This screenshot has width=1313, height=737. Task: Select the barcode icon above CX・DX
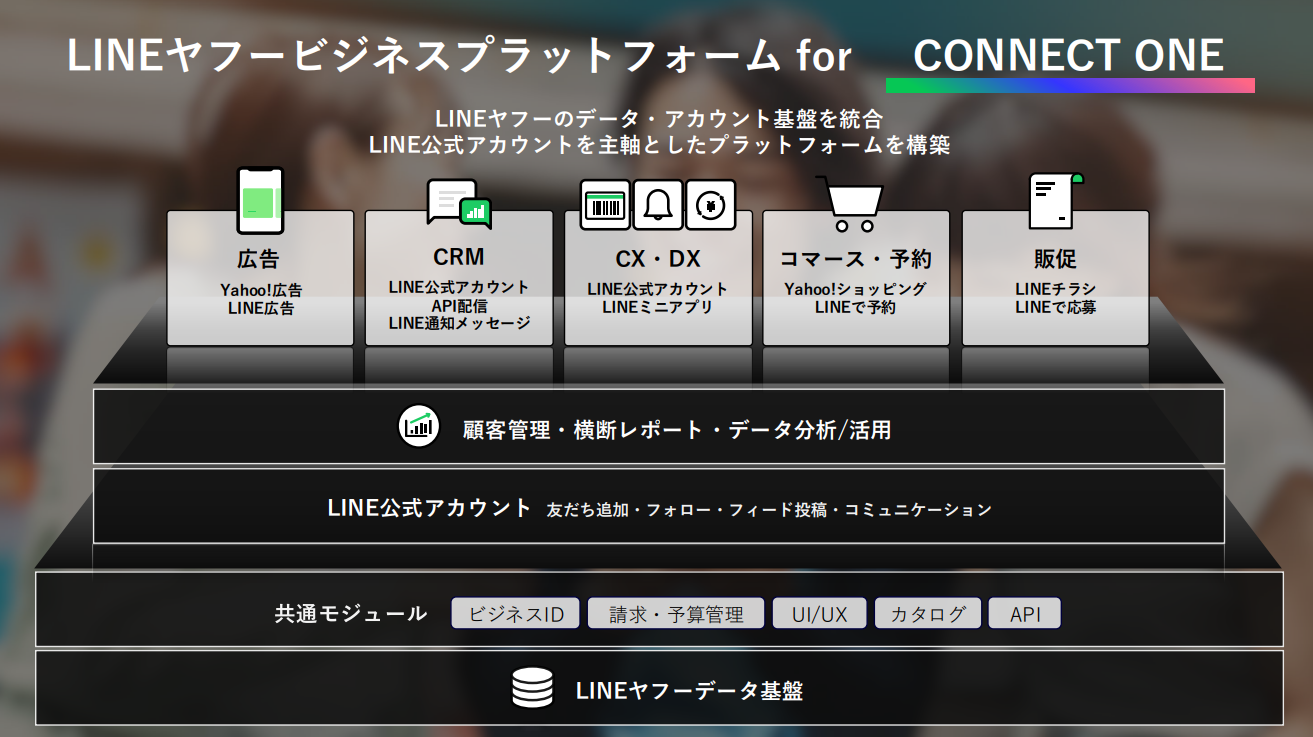pyautogui.click(x=606, y=205)
